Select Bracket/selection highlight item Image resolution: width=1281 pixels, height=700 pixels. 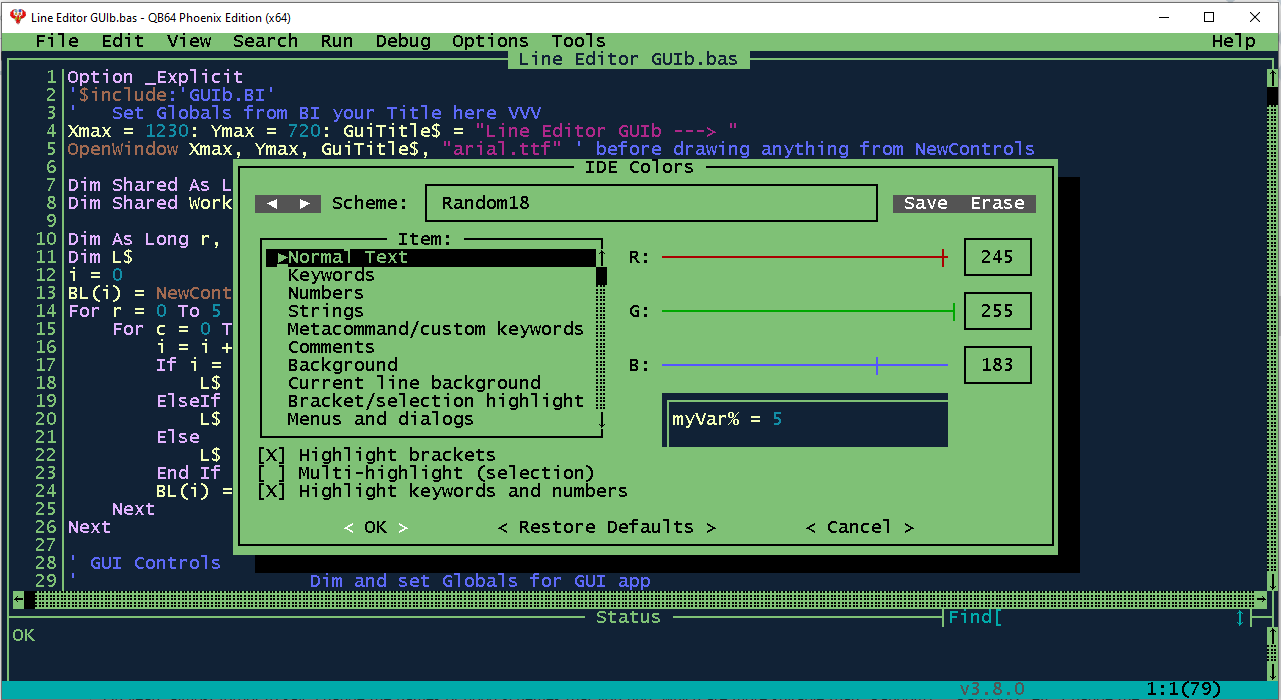coord(436,401)
